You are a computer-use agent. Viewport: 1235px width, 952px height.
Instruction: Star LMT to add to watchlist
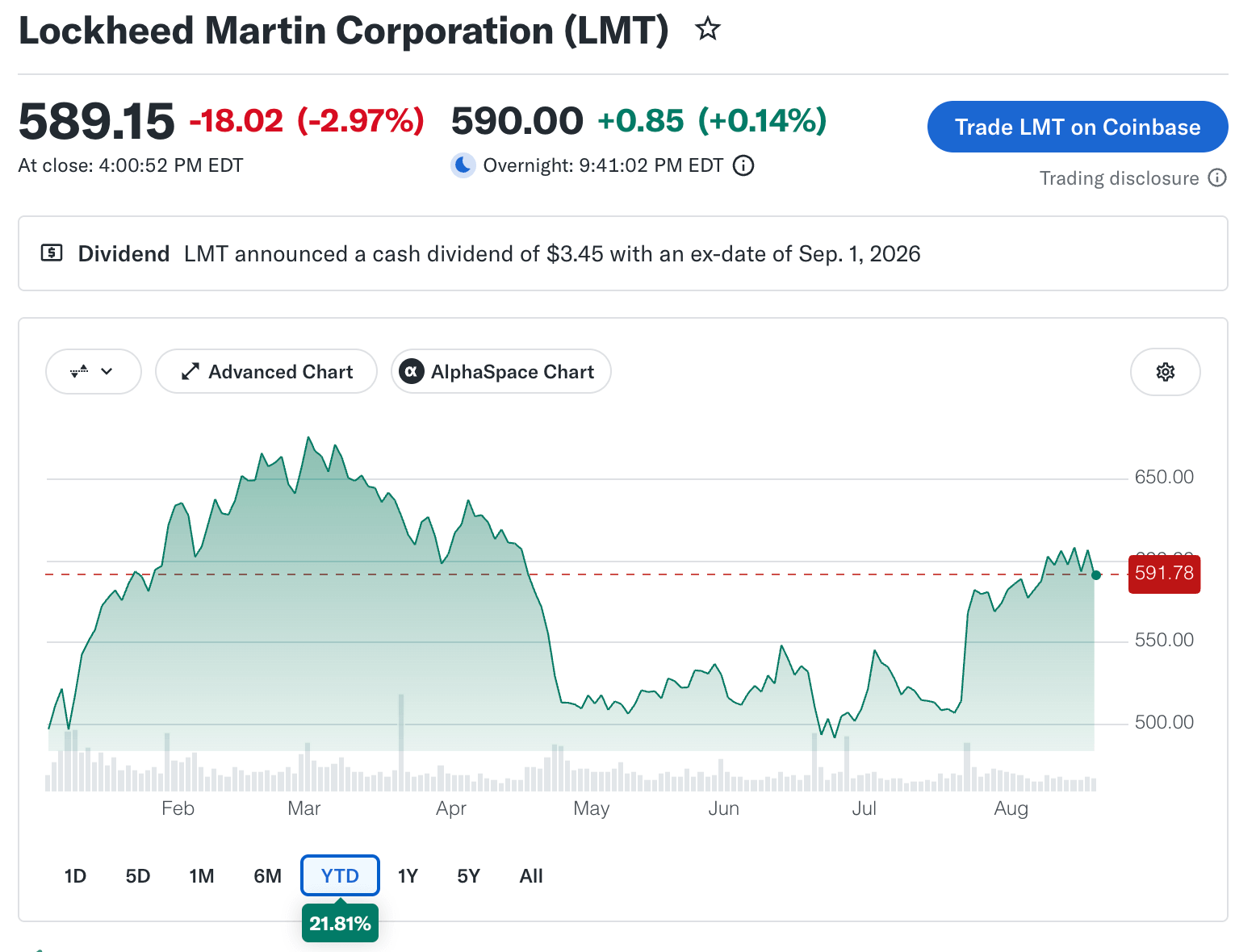(708, 29)
